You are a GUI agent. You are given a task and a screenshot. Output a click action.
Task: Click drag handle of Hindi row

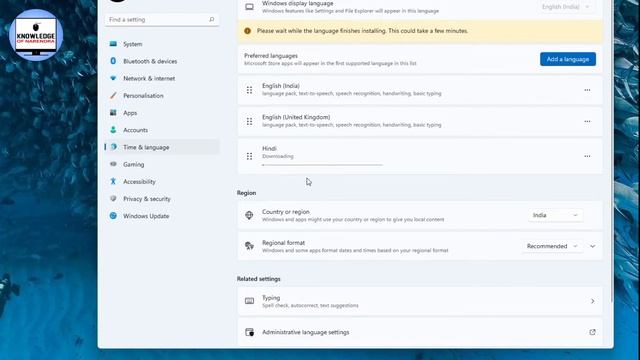coord(249,156)
